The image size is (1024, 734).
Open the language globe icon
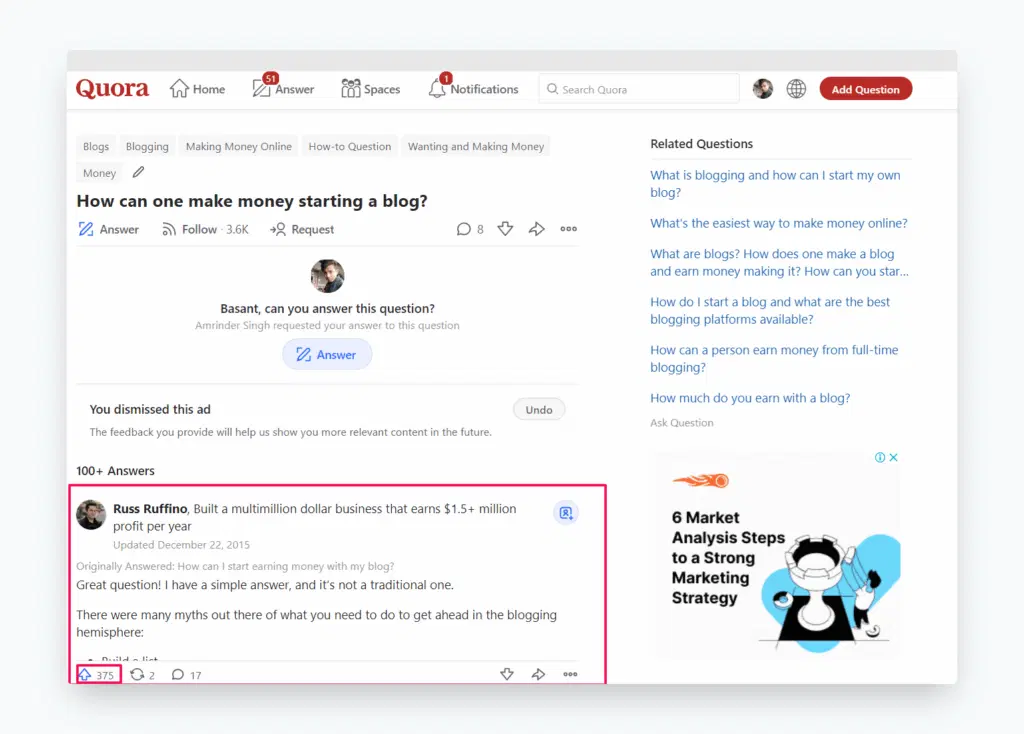tap(796, 89)
